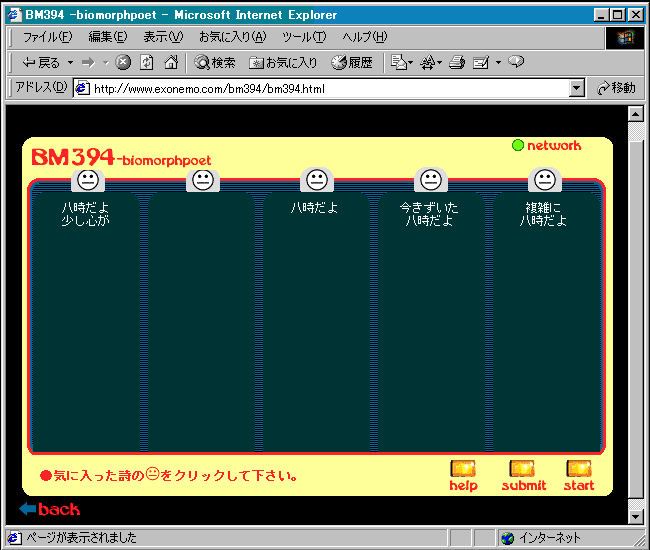650x550 pixels.
Task: Expand the address bar dropdown
Action: coord(576,88)
